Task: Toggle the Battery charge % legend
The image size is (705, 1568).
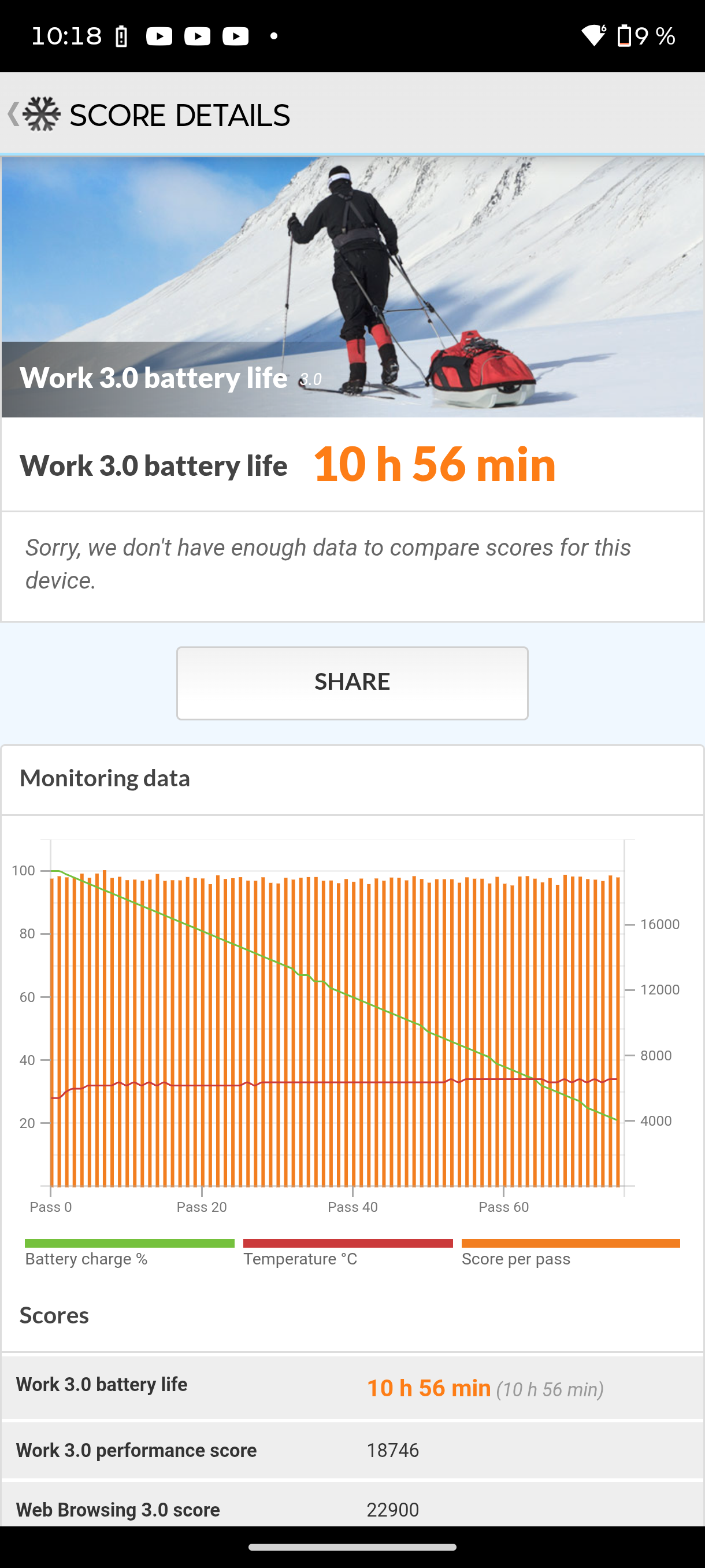Action: [129, 1252]
